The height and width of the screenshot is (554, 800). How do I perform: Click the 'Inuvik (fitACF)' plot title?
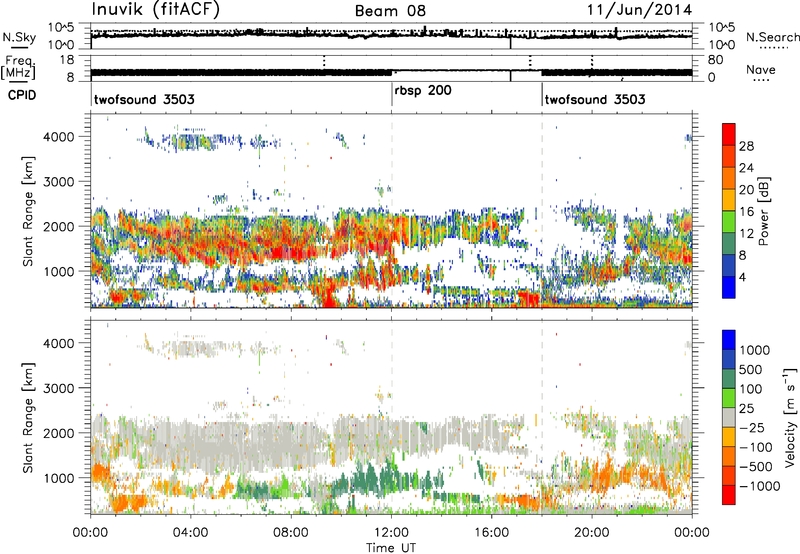(x=156, y=9)
